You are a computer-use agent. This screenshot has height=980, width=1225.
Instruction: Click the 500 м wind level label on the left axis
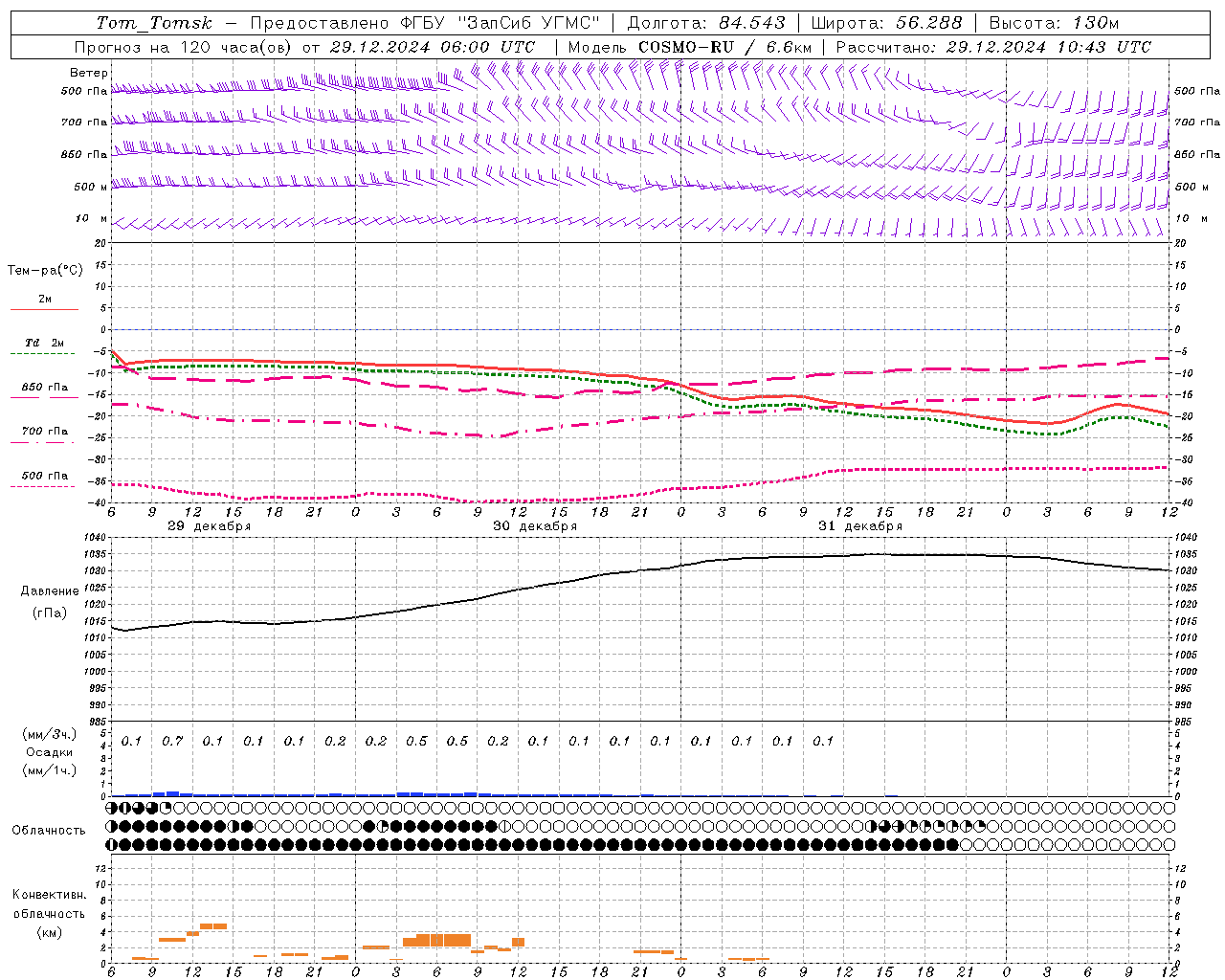[91, 187]
